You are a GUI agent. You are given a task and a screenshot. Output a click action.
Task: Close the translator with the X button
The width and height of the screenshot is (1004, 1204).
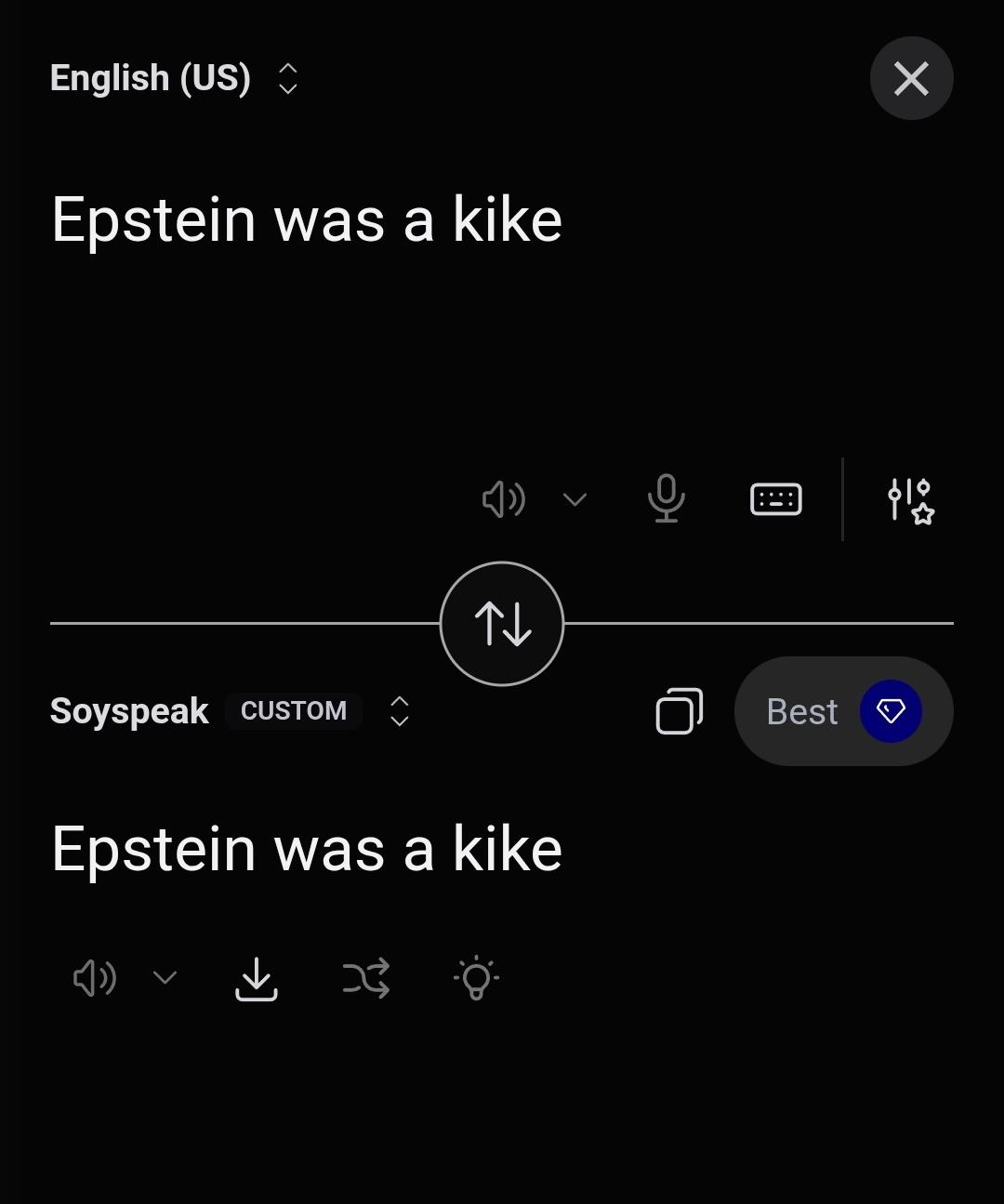911,79
